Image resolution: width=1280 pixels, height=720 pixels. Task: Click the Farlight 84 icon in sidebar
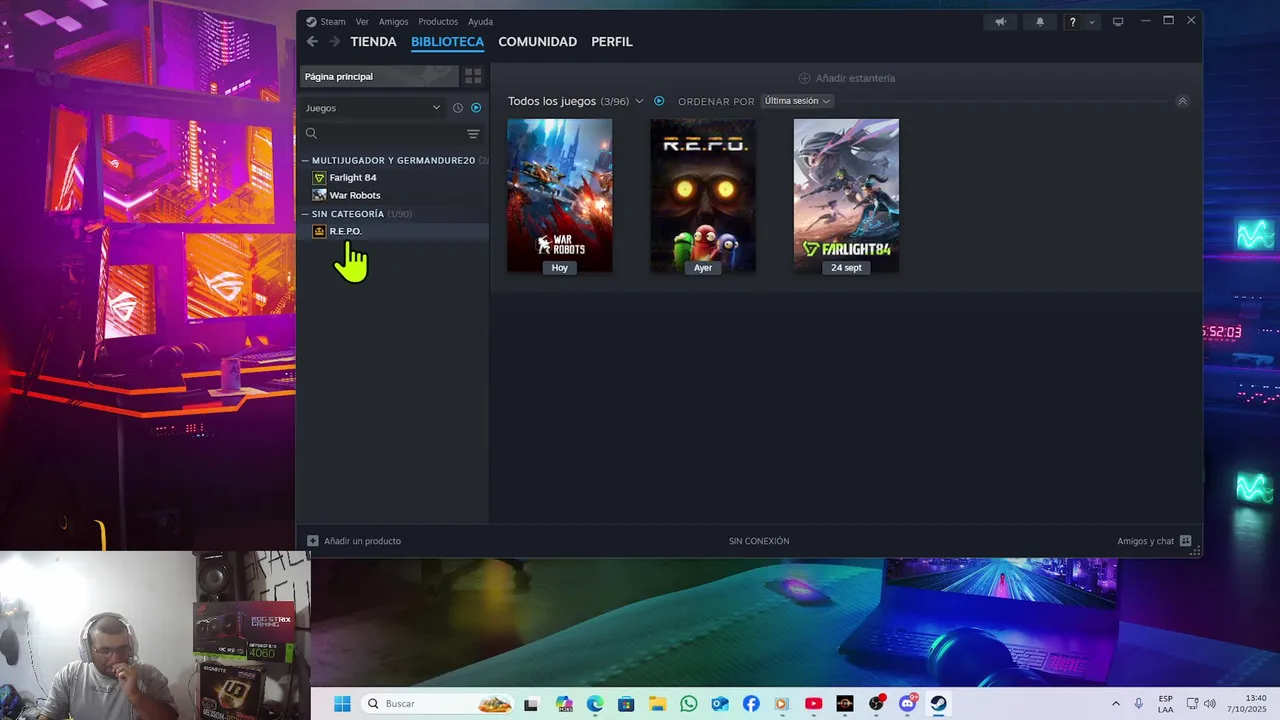pyautogui.click(x=319, y=177)
